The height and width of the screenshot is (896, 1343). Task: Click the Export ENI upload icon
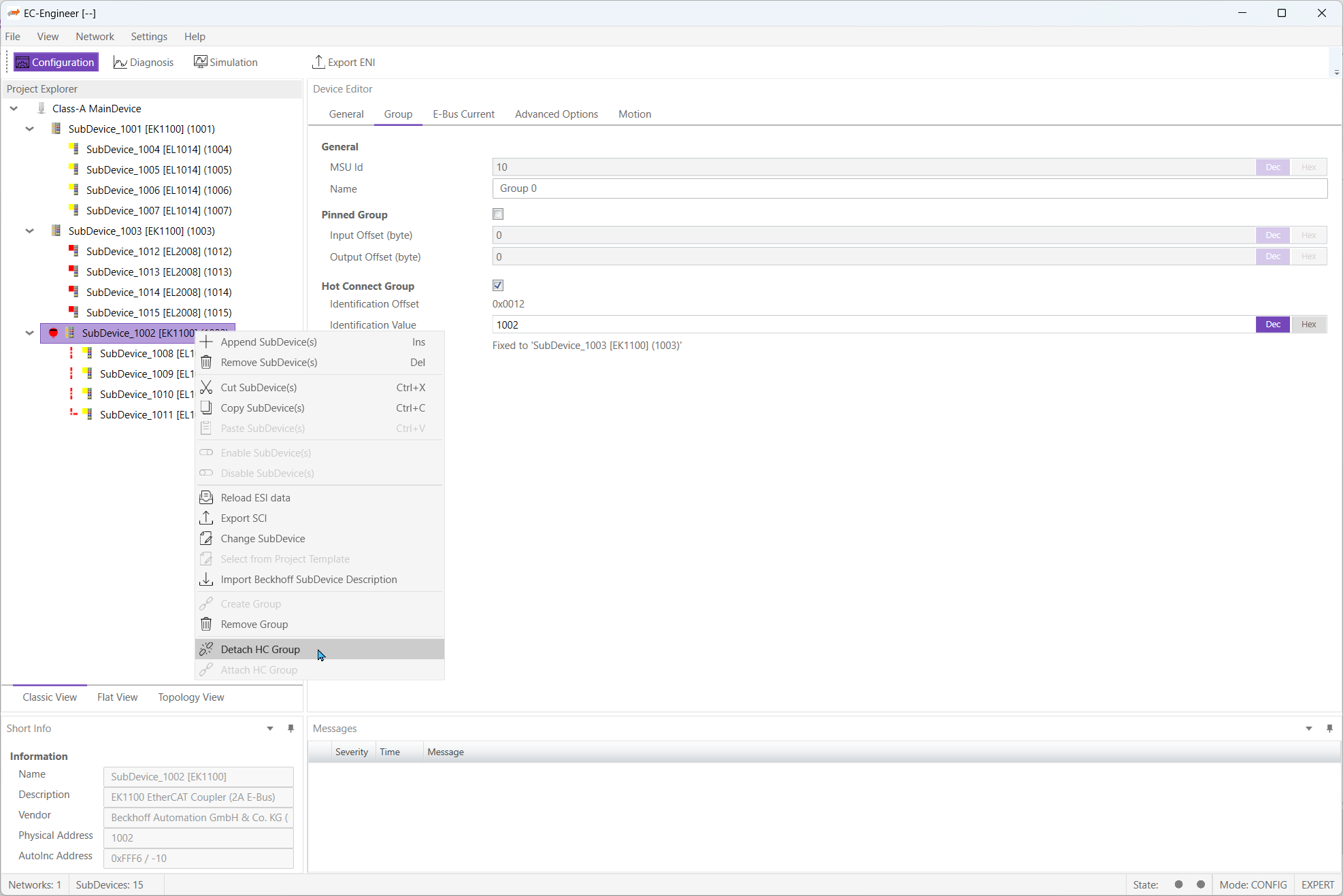(x=318, y=62)
